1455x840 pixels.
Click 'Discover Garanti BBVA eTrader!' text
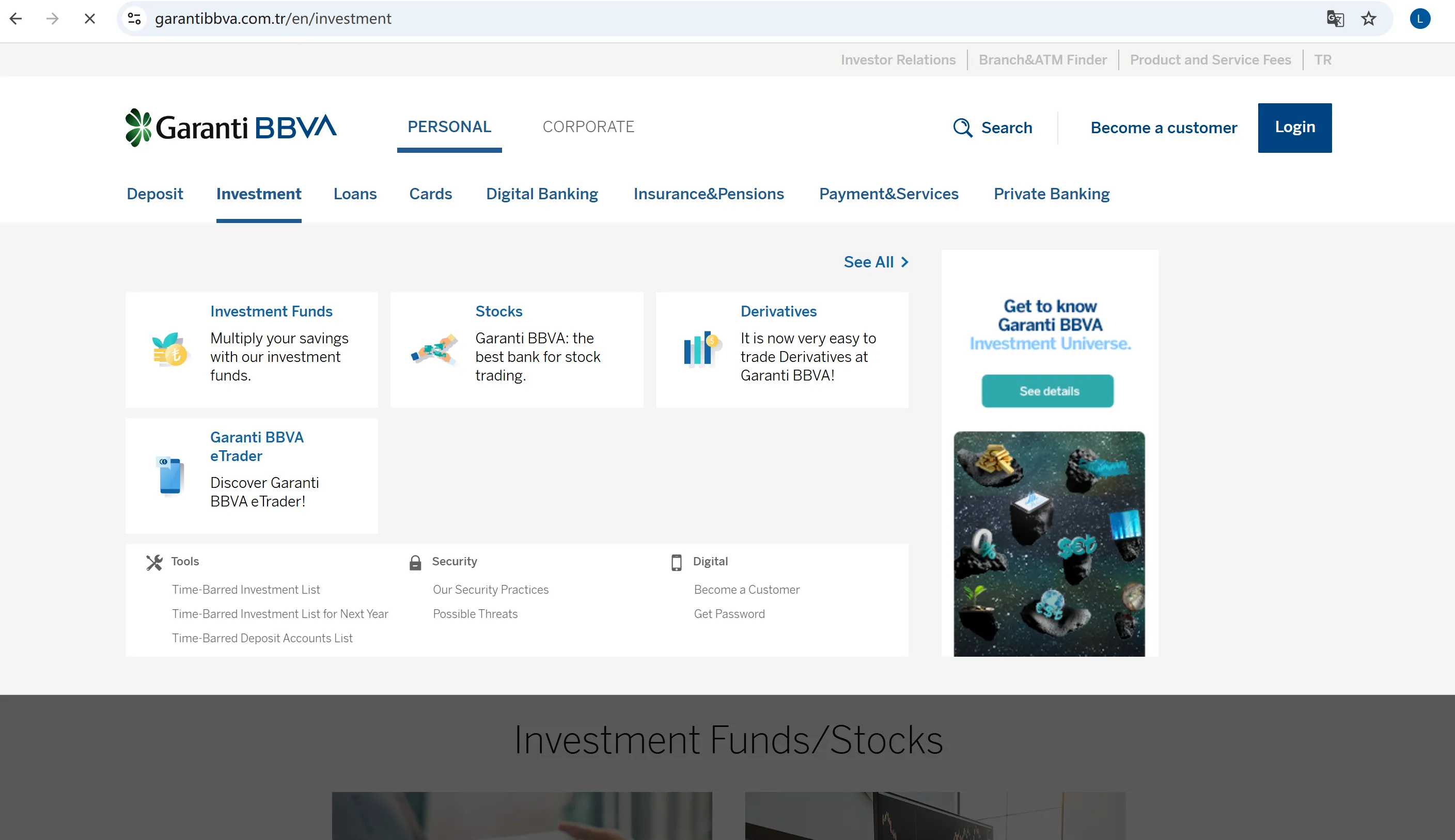pos(264,492)
